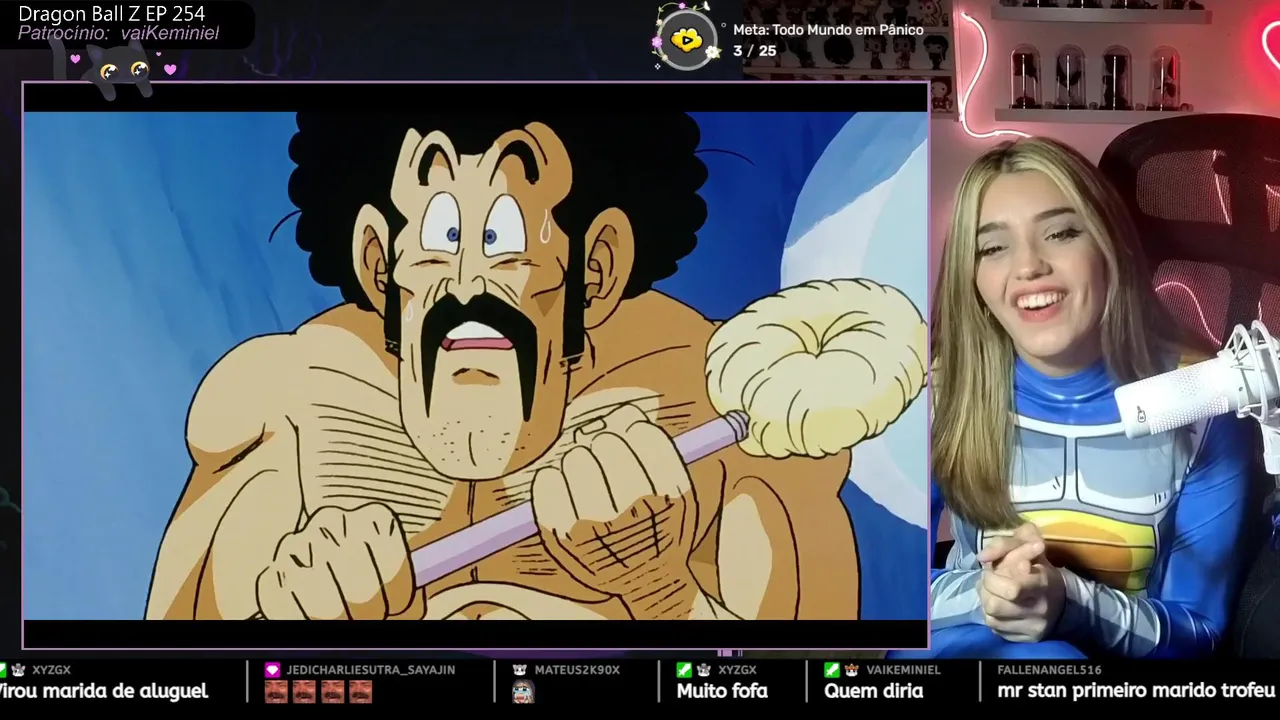Click last emote in JEDICHARLIESUTRA_SAYAJIN's message

click(x=360, y=692)
